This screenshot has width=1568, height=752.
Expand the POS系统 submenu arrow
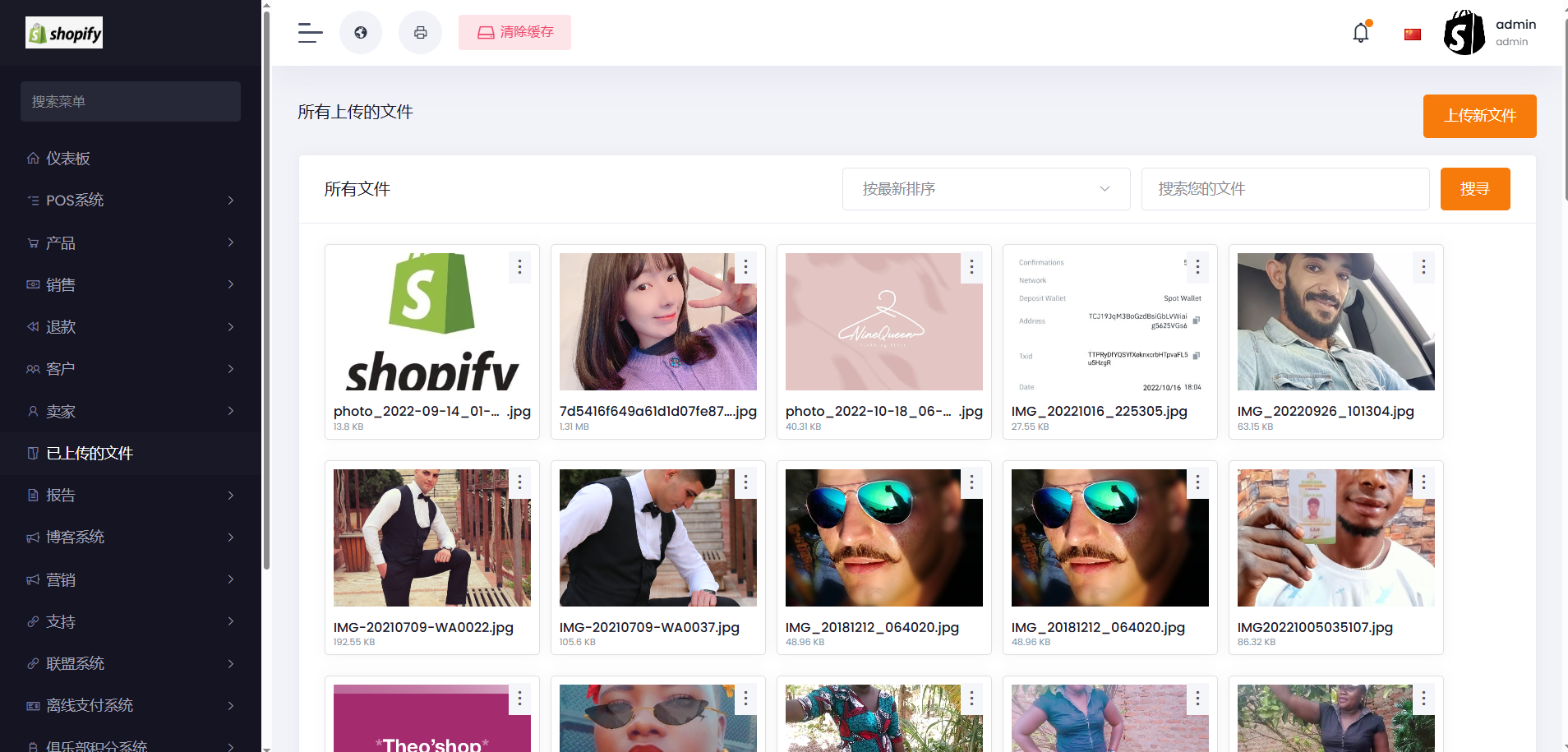[x=231, y=201]
